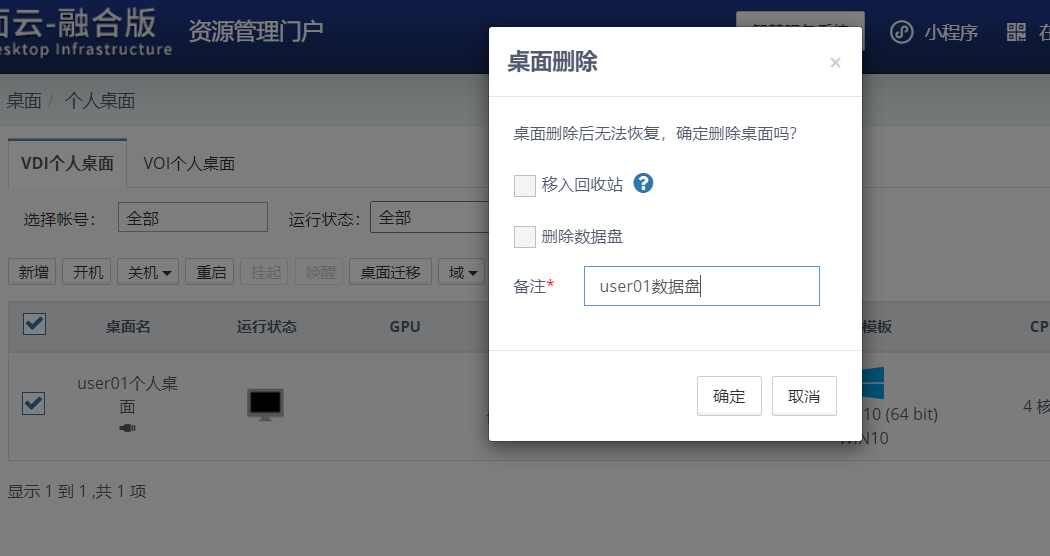Click the help icon beside 移入回收站
Image resolution: width=1050 pixels, height=556 pixels.
pyautogui.click(x=644, y=184)
